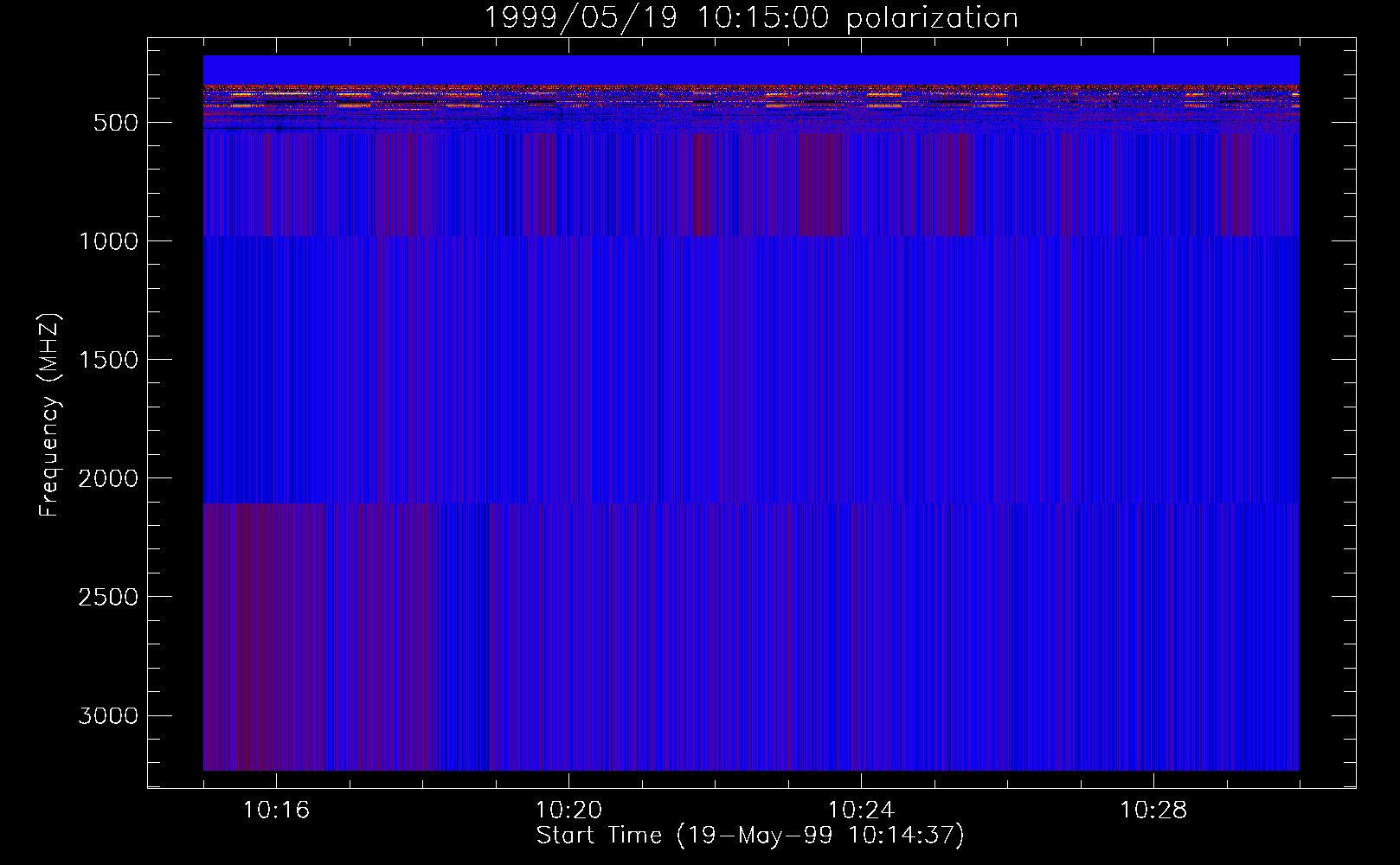Image resolution: width=1400 pixels, height=865 pixels.
Task: Click the 10:20 time tick label
Action: tap(568, 811)
